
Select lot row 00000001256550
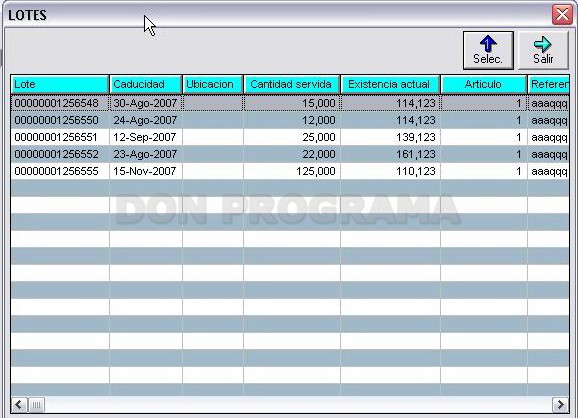pos(290,120)
